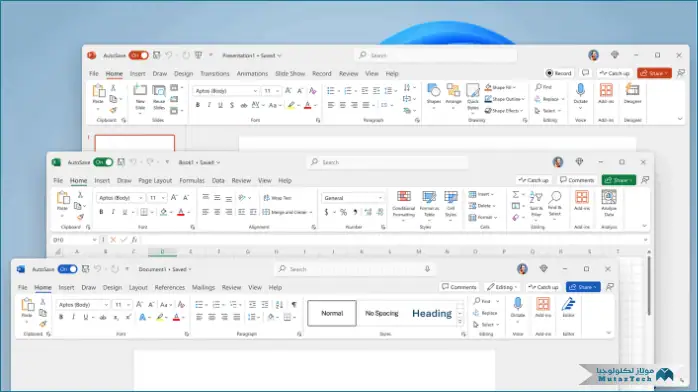This screenshot has width=698, height=392.
Task: Click Save icon in Word title bar
Action: click(85, 269)
